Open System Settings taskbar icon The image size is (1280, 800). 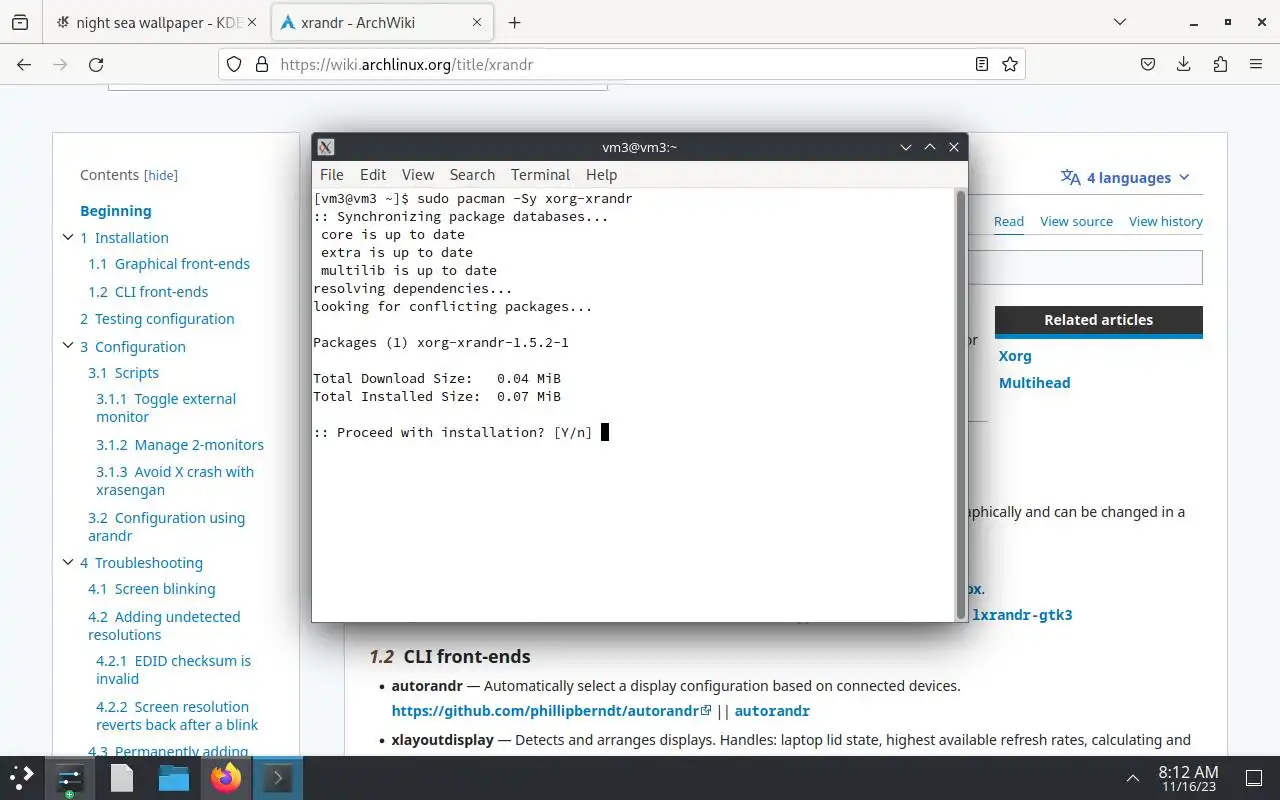coord(70,778)
